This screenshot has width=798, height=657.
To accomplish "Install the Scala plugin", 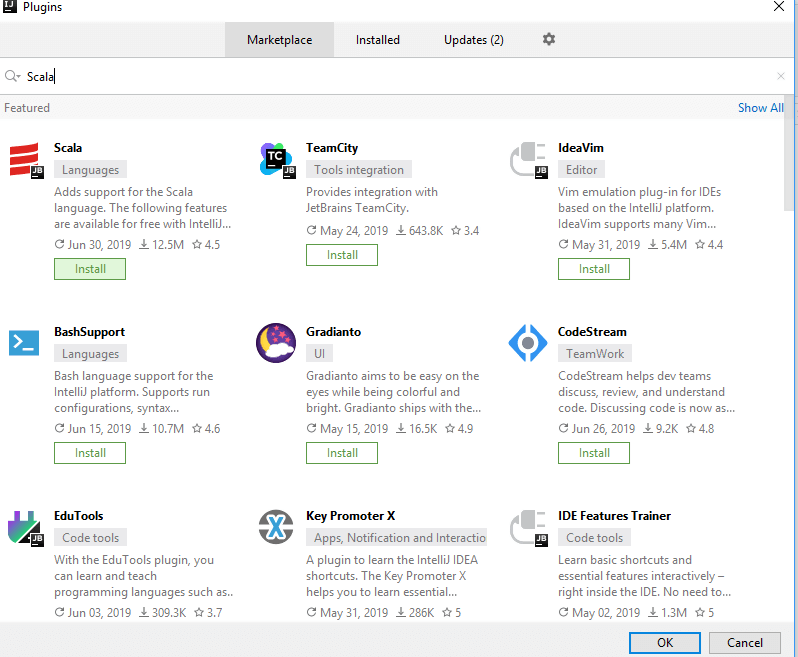I will (90, 269).
